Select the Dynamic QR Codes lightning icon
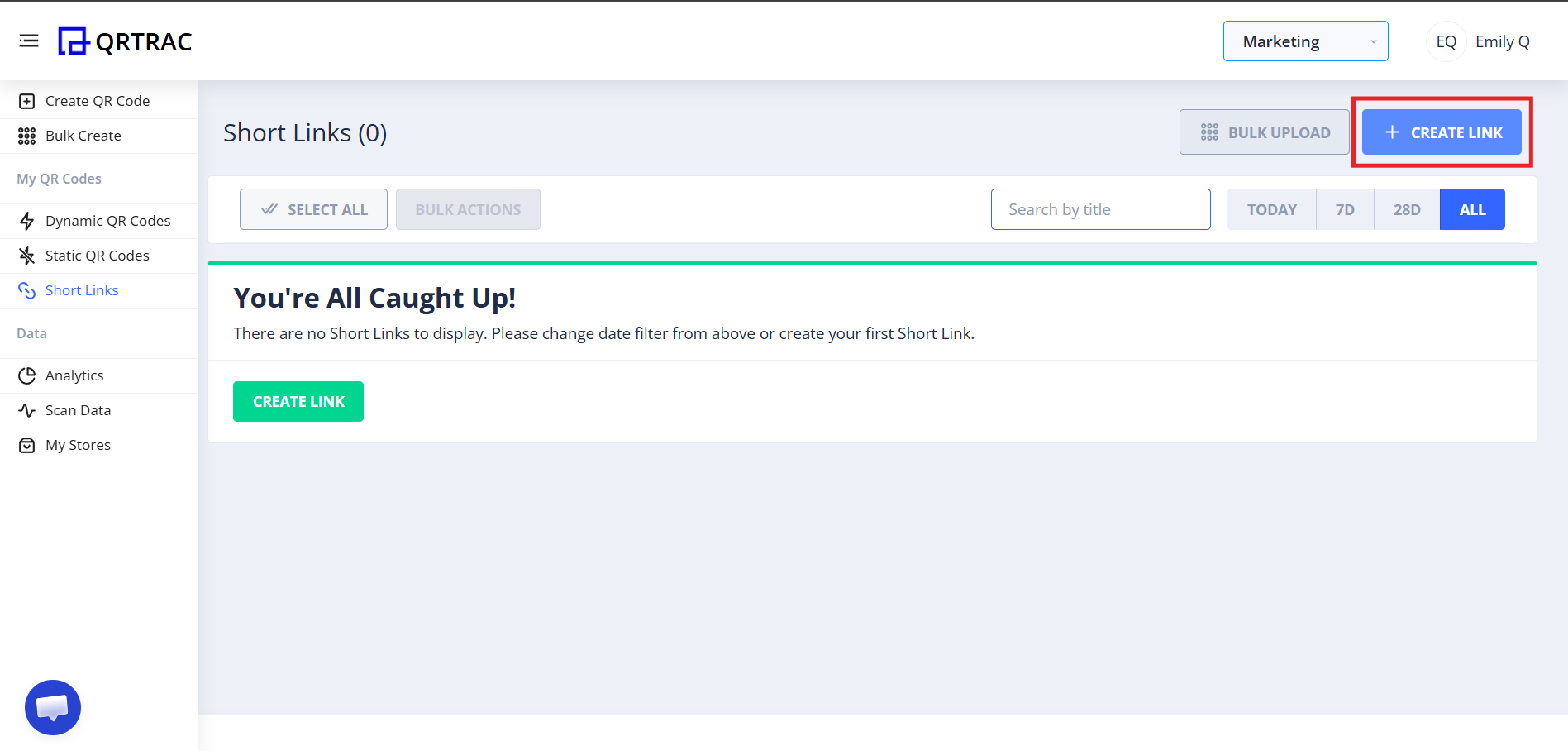This screenshot has height=751, width=1568. pos(27,221)
